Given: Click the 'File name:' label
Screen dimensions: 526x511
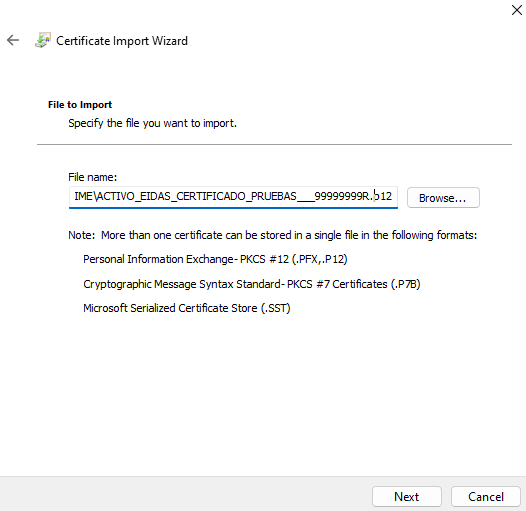Looking at the screenshot, I should [x=93, y=177].
